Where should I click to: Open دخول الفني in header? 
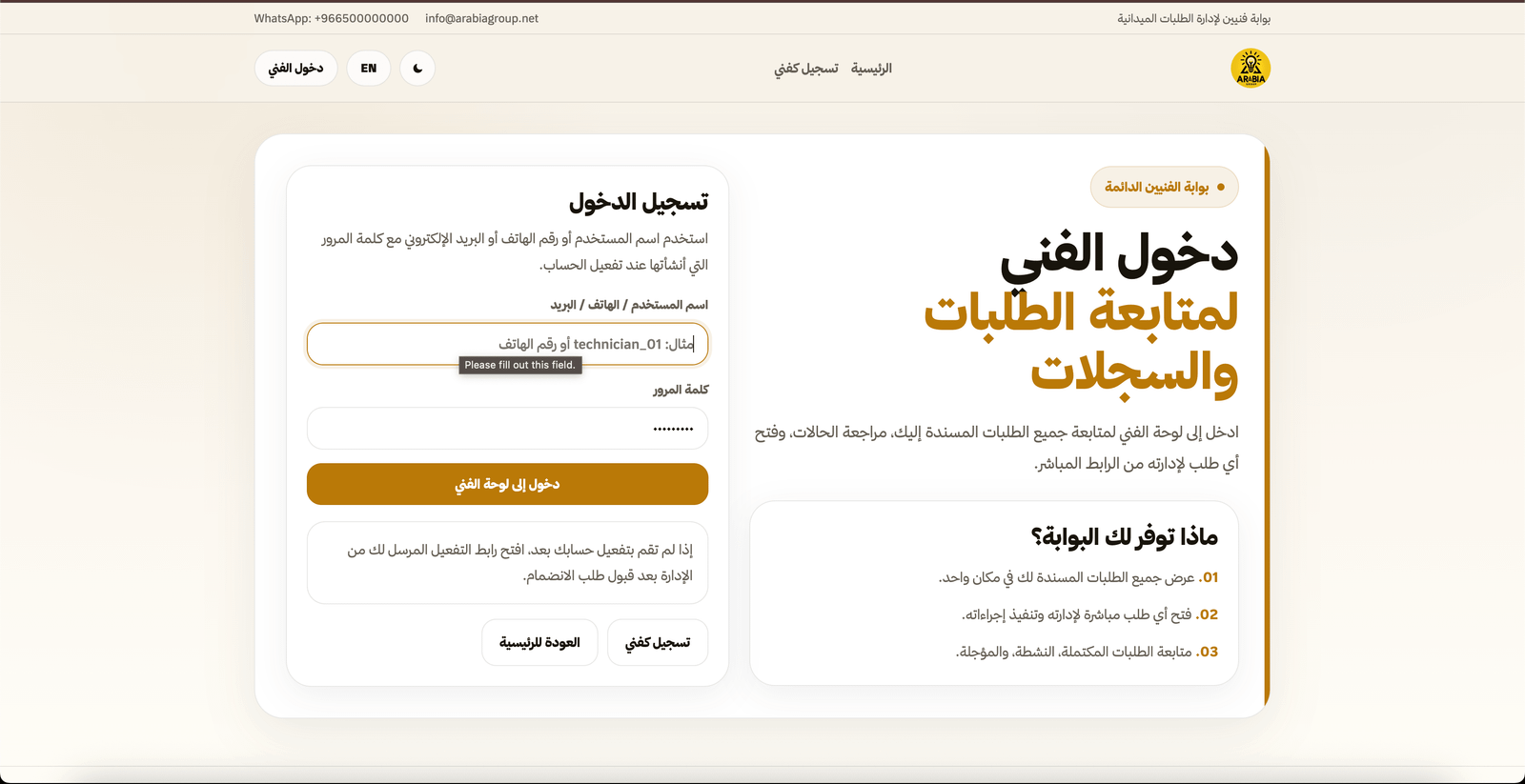pos(295,69)
